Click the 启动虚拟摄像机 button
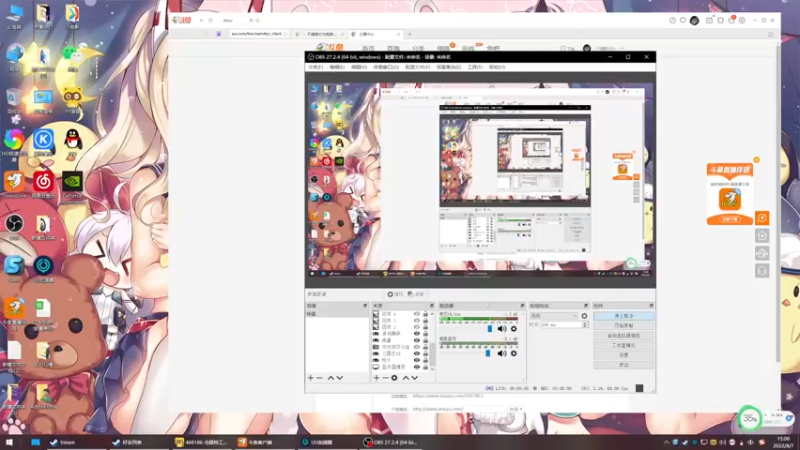Screen dimensions: 800x450 (623, 336)
